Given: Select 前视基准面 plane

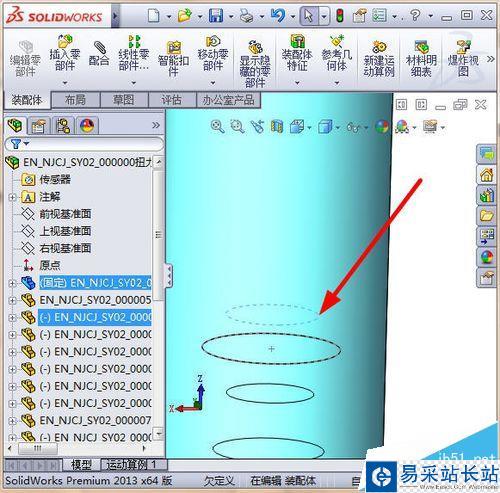Looking at the screenshot, I should 65,214.
